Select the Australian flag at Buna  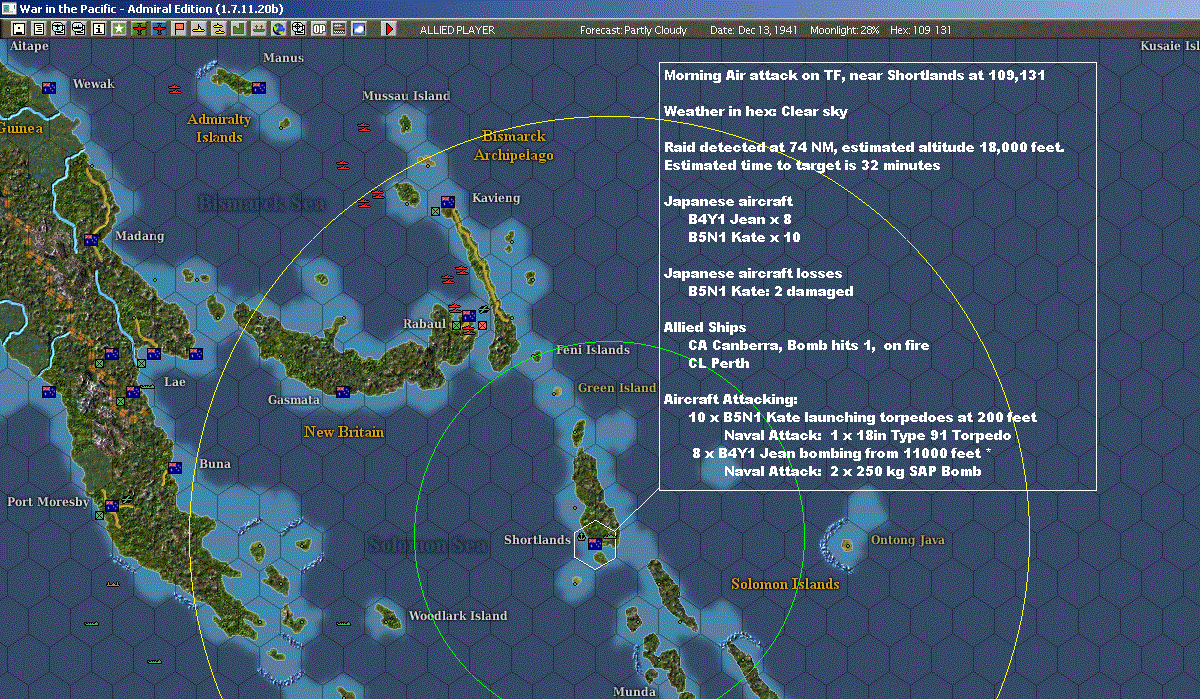[175, 468]
